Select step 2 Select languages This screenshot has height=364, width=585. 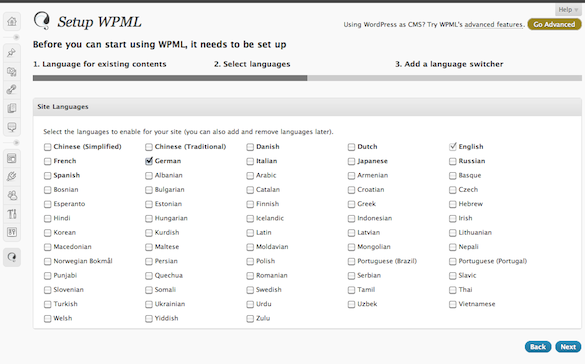(x=252, y=64)
